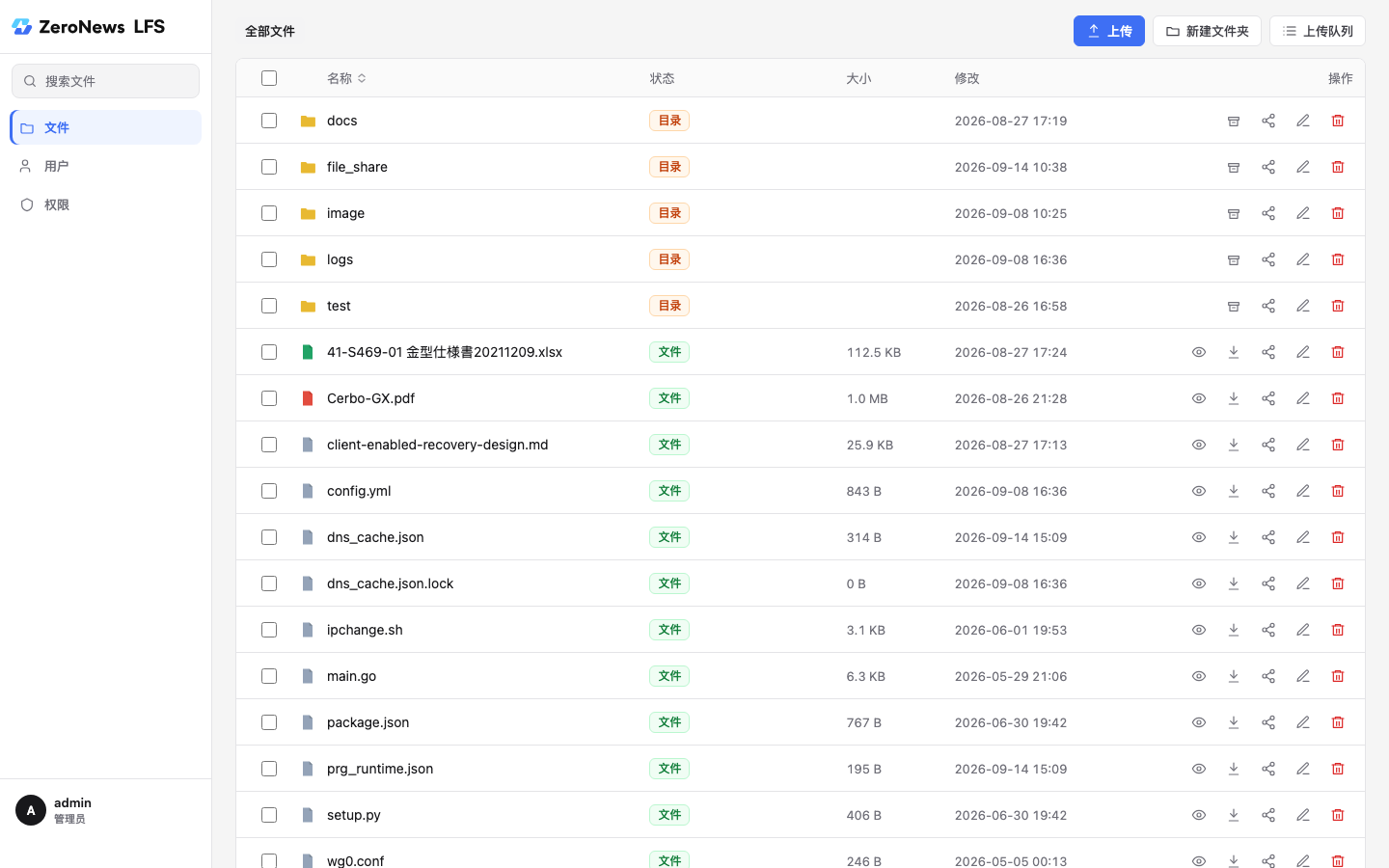Share the file_share folder
Screen dimensions: 1389x868
(x=1268, y=167)
